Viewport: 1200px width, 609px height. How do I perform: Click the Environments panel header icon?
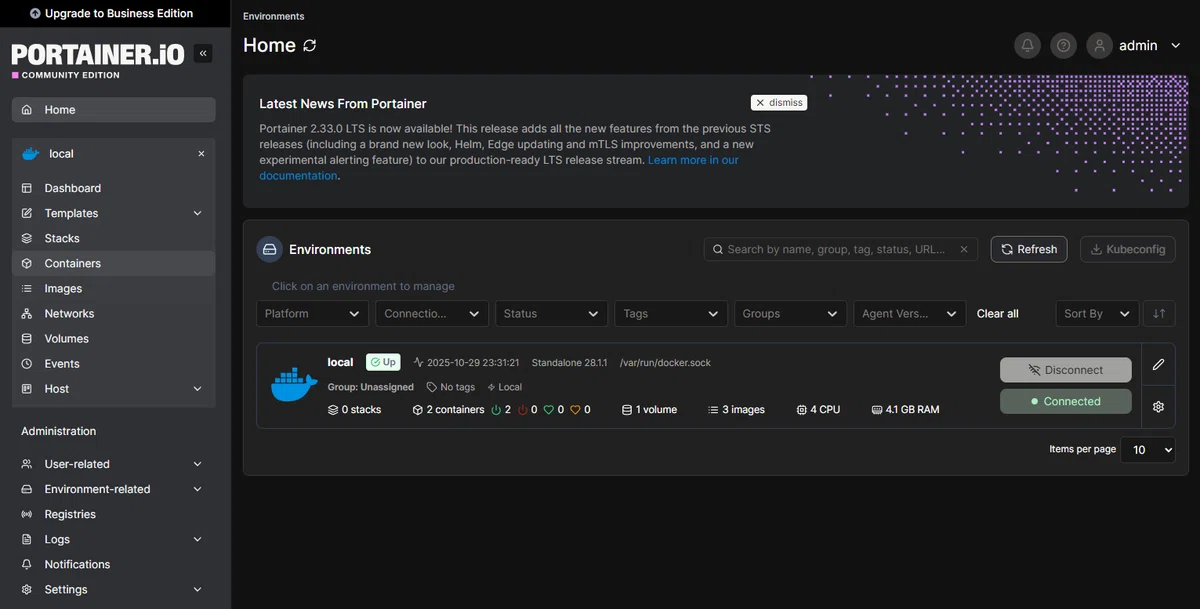tap(269, 249)
